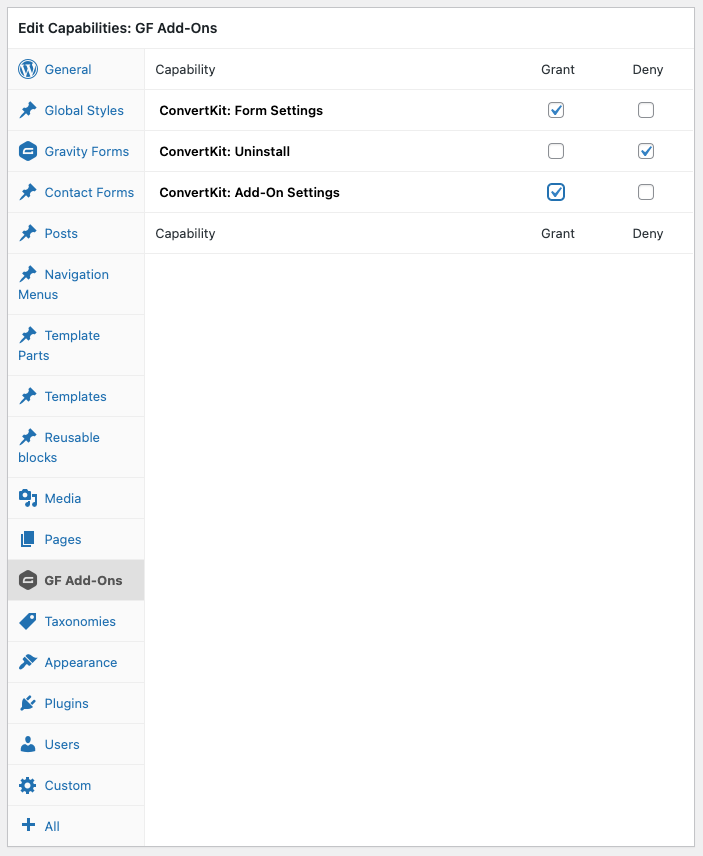The width and height of the screenshot is (703, 856).
Task: Open the Global Styles tab
Action: pos(76,110)
